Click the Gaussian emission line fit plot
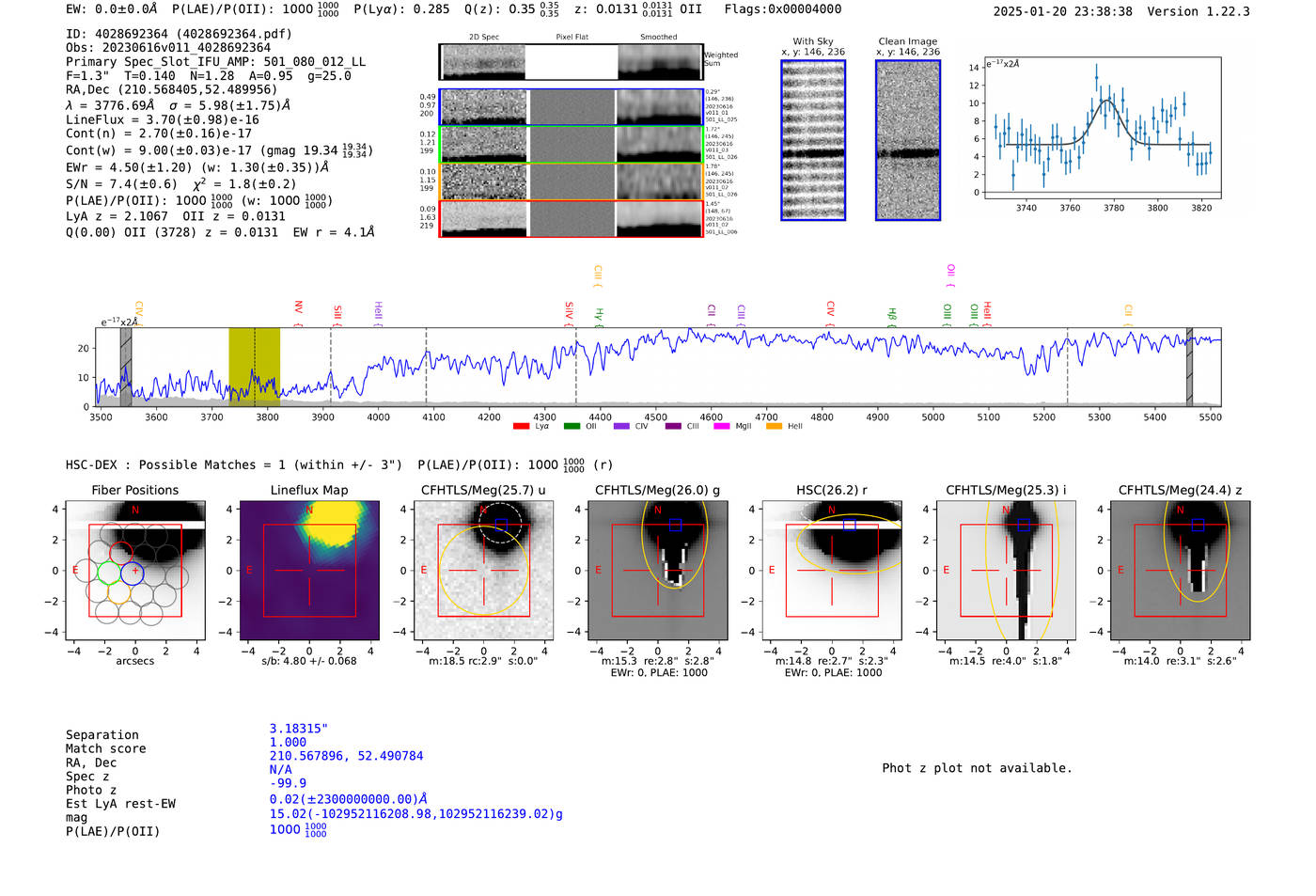This screenshot has width=1316, height=896. coord(1102,128)
